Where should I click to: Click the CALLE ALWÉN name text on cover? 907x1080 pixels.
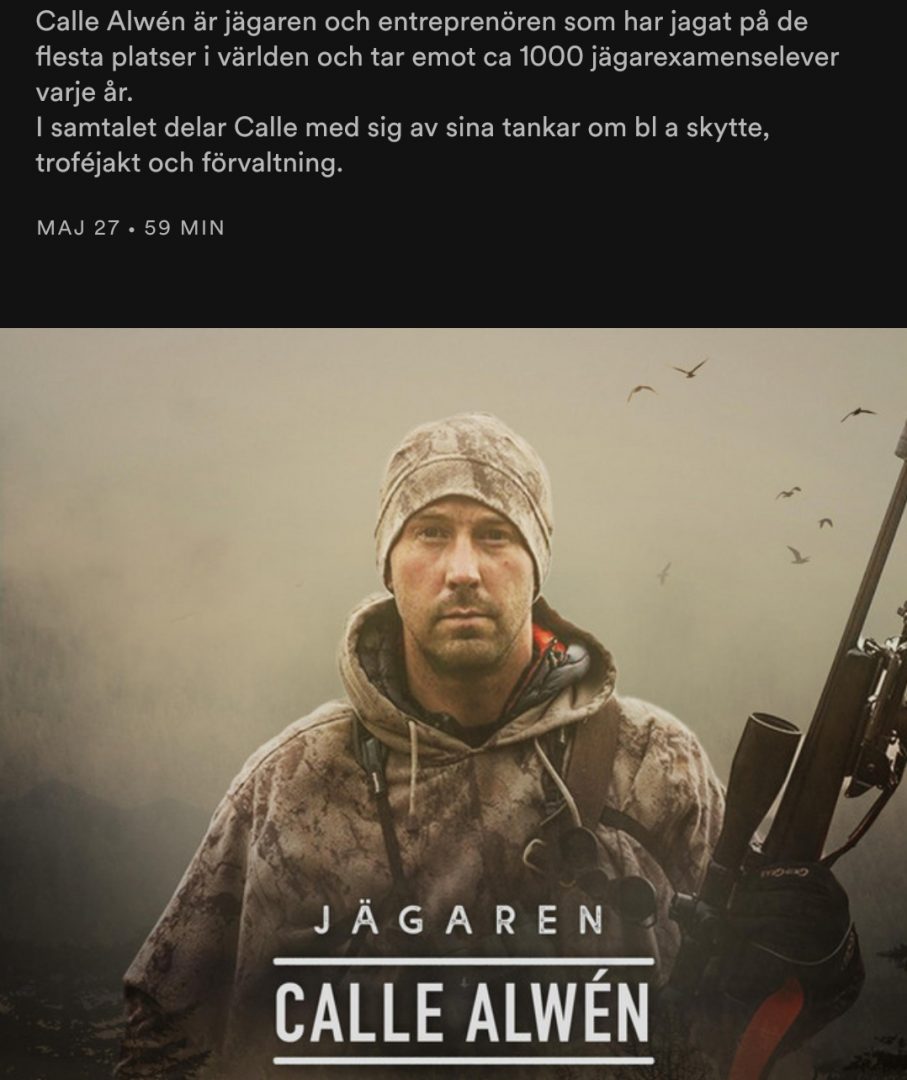click(x=462, y=1013)
